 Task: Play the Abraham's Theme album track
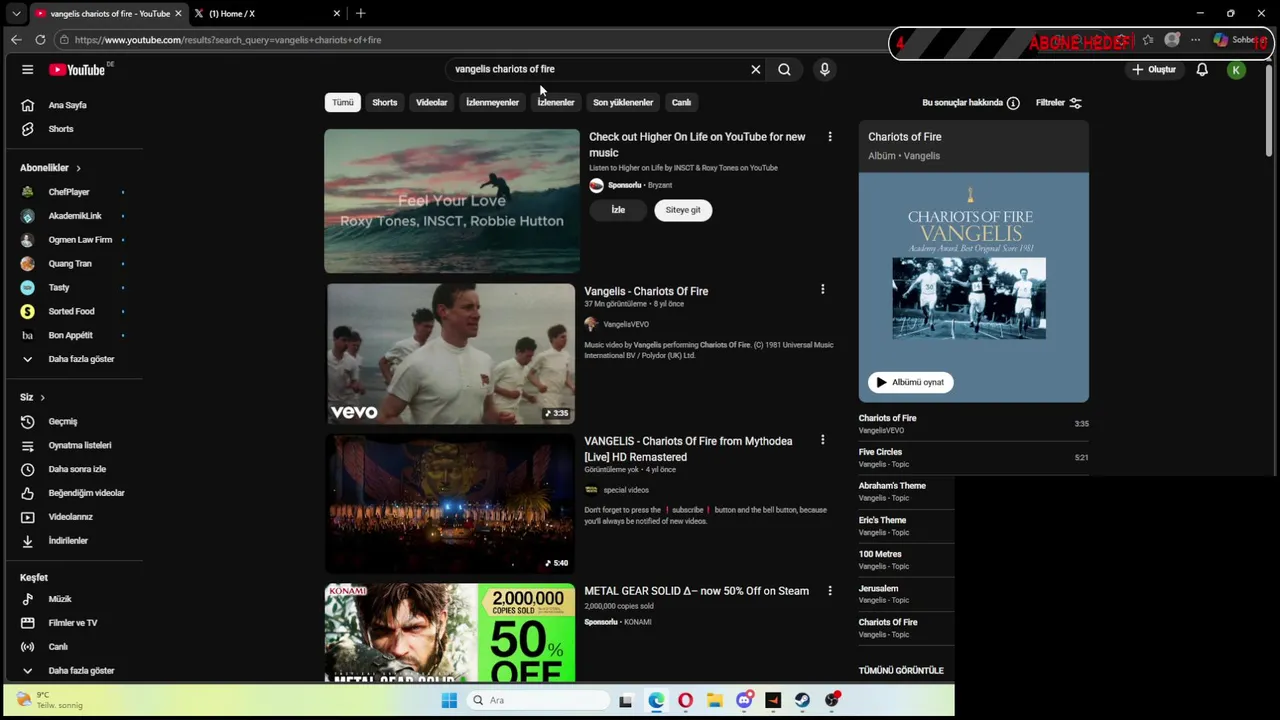906,491
